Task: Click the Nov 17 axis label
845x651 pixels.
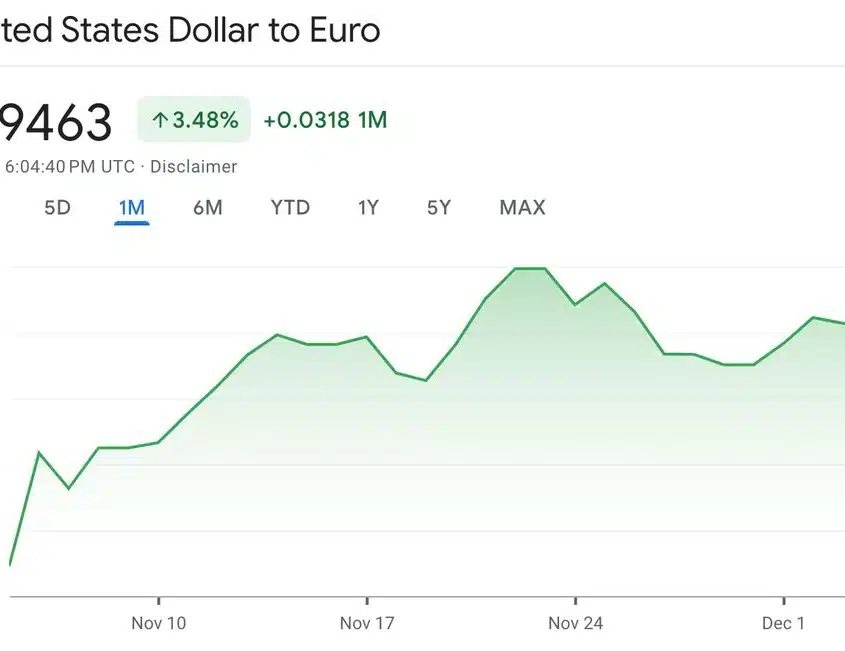Action: pyautogui.click(x=367, y=623)
